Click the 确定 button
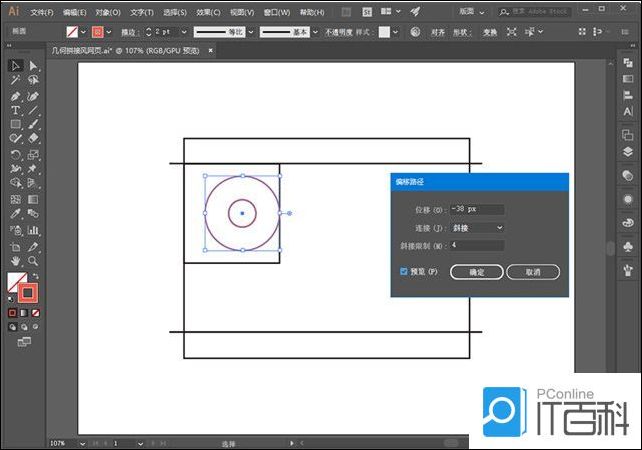 pos(476,272)
